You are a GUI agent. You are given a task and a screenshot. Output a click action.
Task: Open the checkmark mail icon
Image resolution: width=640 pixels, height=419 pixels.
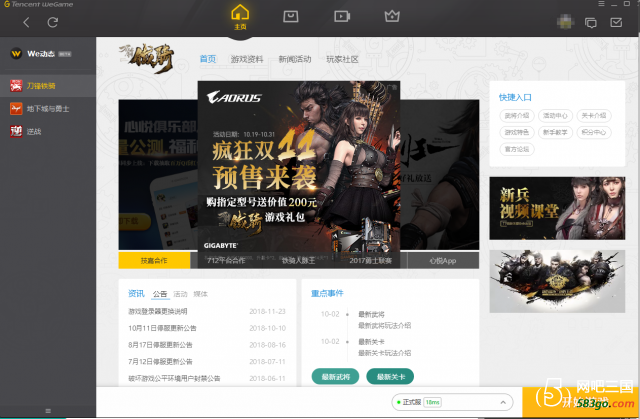click(x=616, y=22)
